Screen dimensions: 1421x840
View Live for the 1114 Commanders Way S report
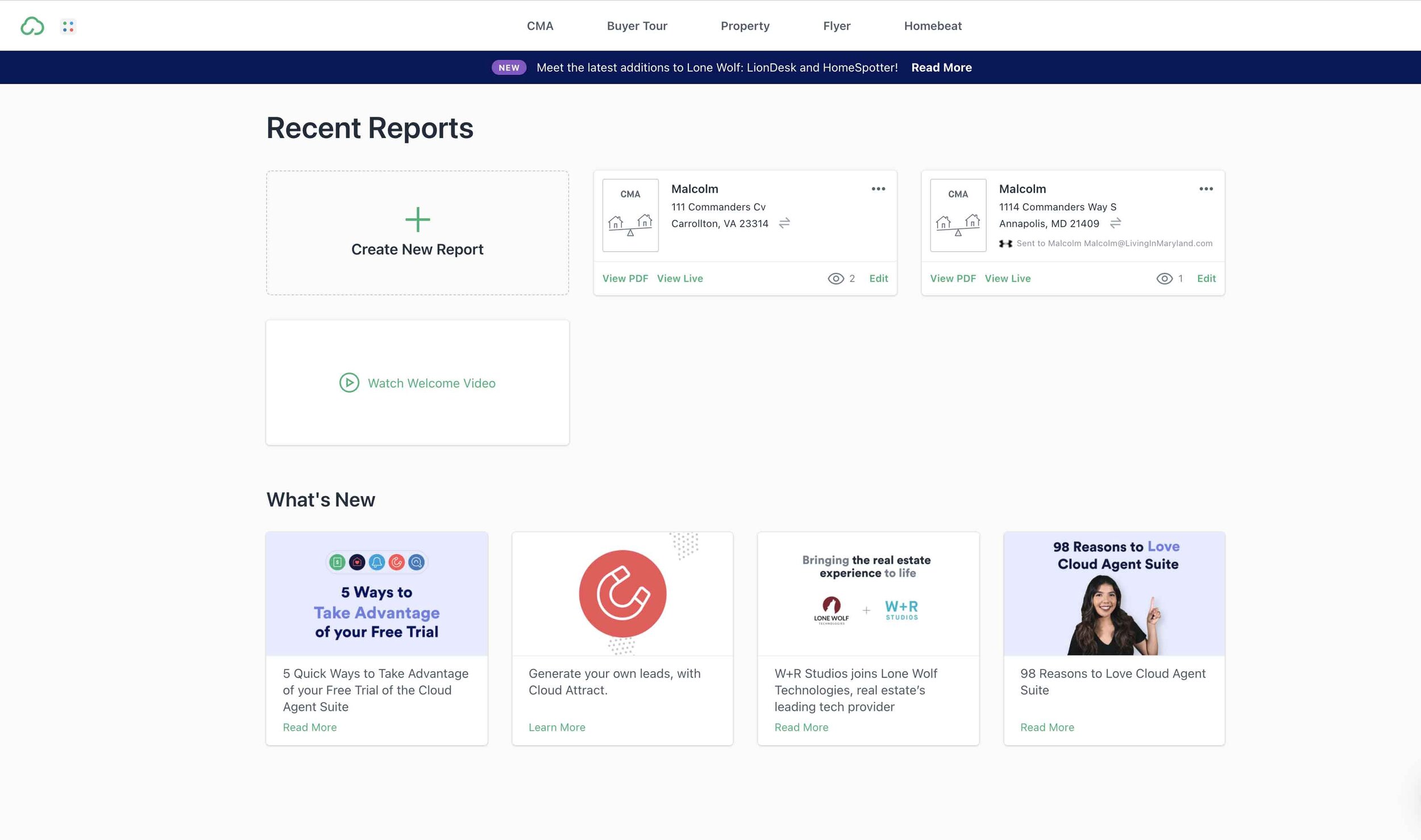pyautogui.click(x=1007, y=278)
